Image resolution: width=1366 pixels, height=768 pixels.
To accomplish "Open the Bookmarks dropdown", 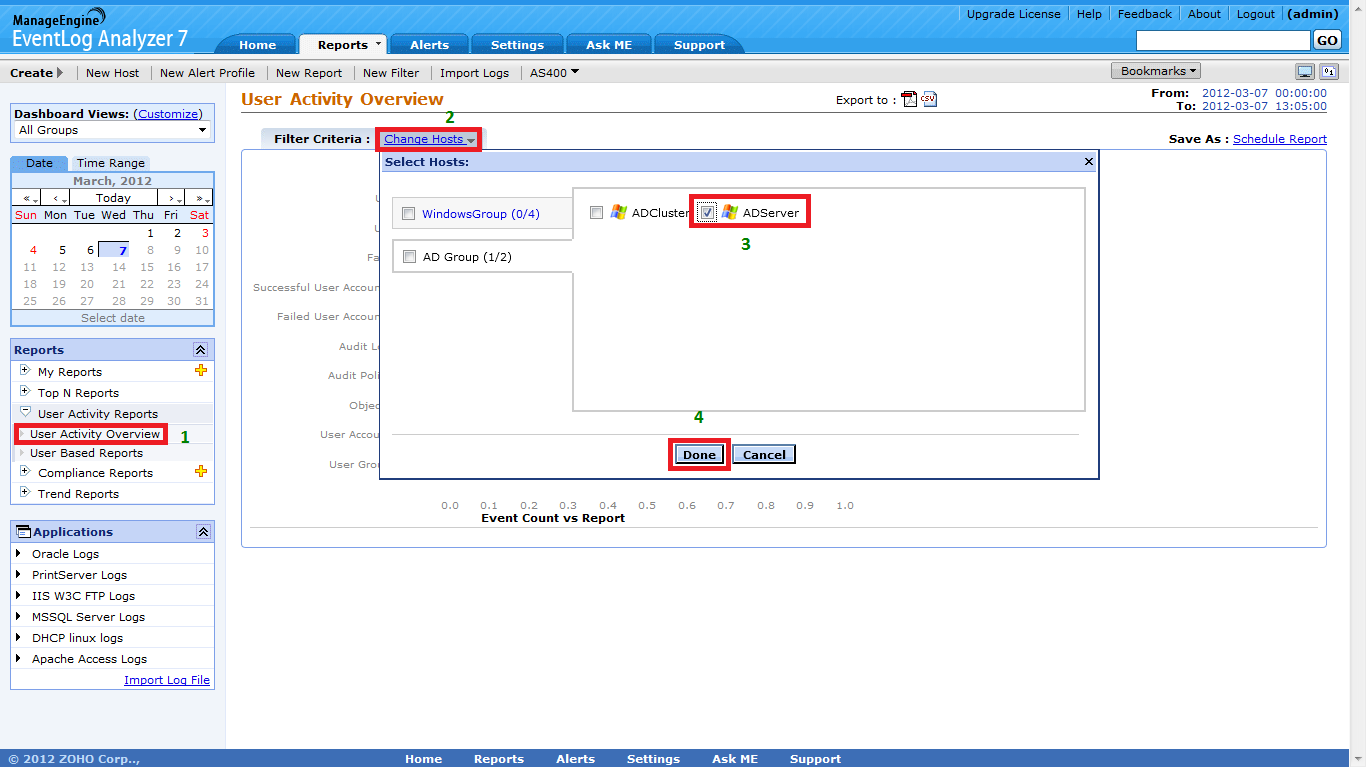I will (x=1155, y=71).
